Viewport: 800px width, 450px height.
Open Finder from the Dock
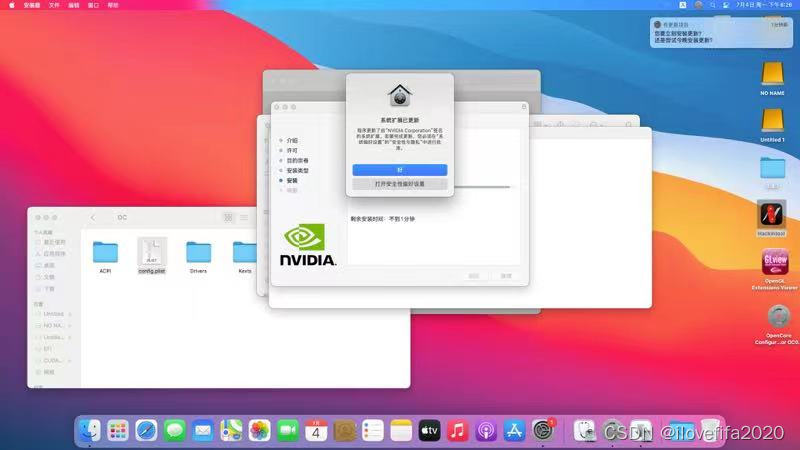point(90,431)
